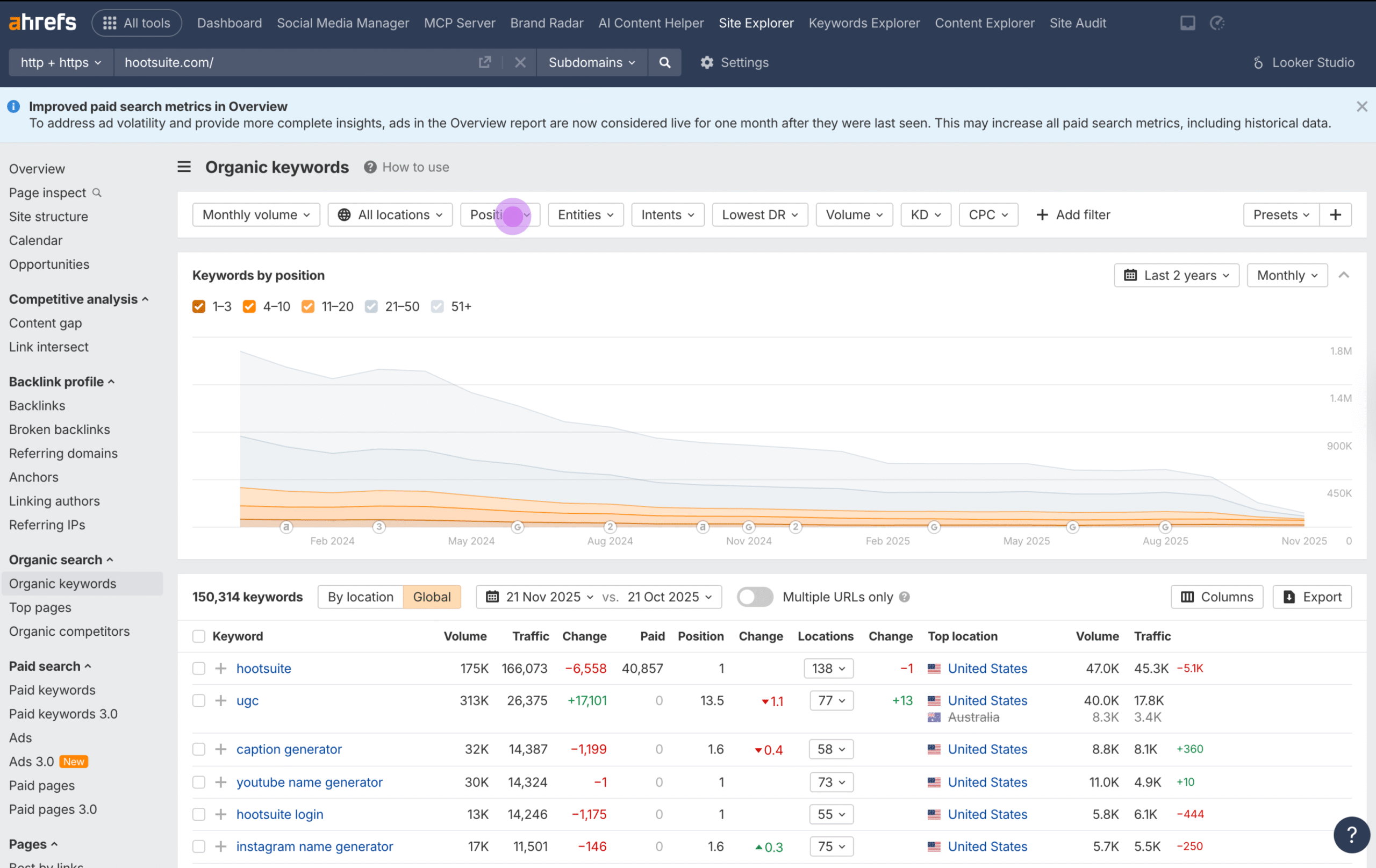
Task: Click the search magnifier button
Action: pyautogui.click(x=664, y=62)
